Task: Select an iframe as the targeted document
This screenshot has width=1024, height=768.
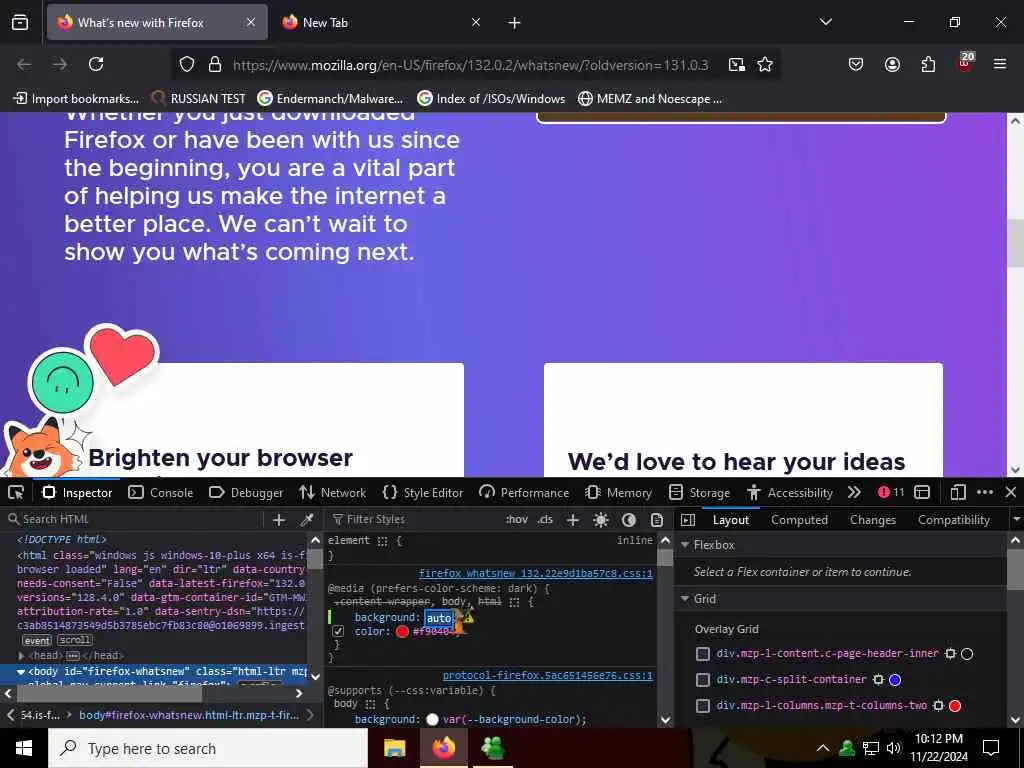Action: coord(922,492)
